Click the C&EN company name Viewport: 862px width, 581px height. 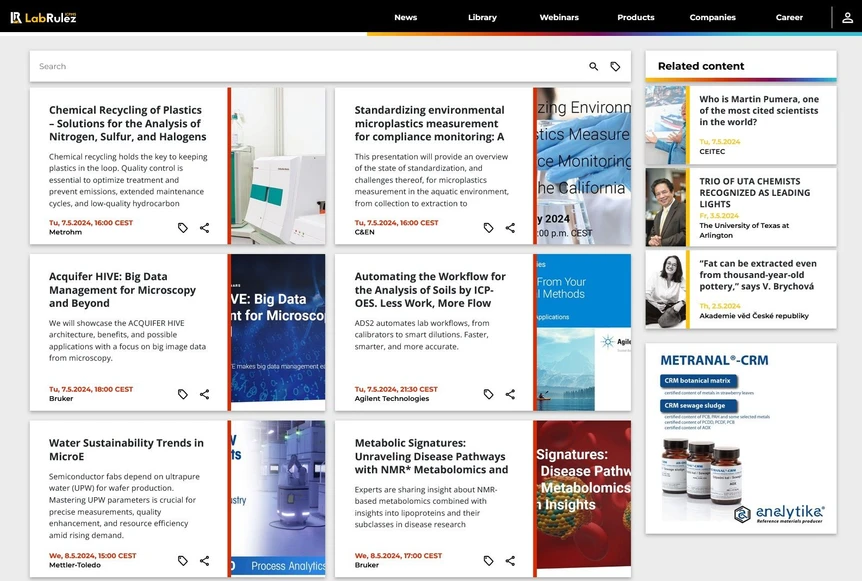364,232
